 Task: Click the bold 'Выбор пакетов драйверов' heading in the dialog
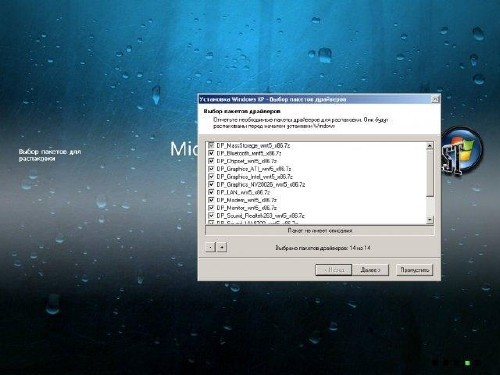(x=242, y=111)
